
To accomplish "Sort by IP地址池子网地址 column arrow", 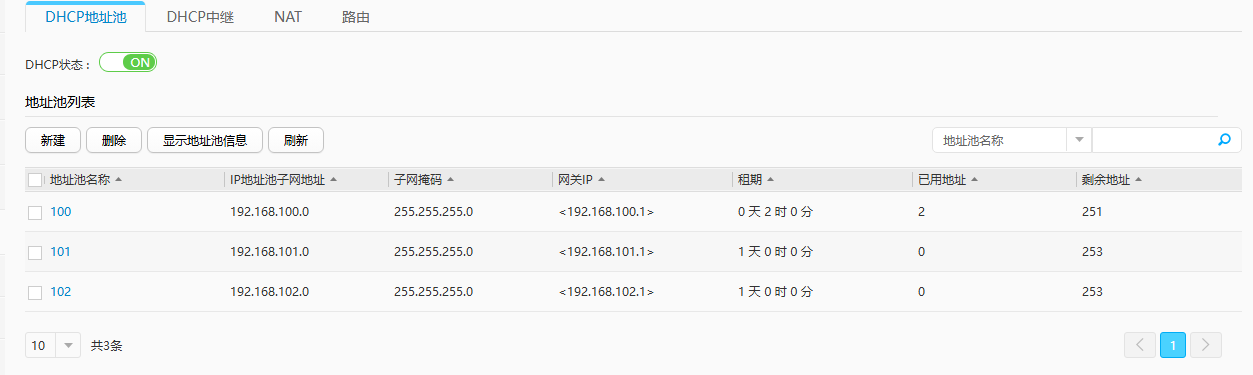I will click(333, 180).
